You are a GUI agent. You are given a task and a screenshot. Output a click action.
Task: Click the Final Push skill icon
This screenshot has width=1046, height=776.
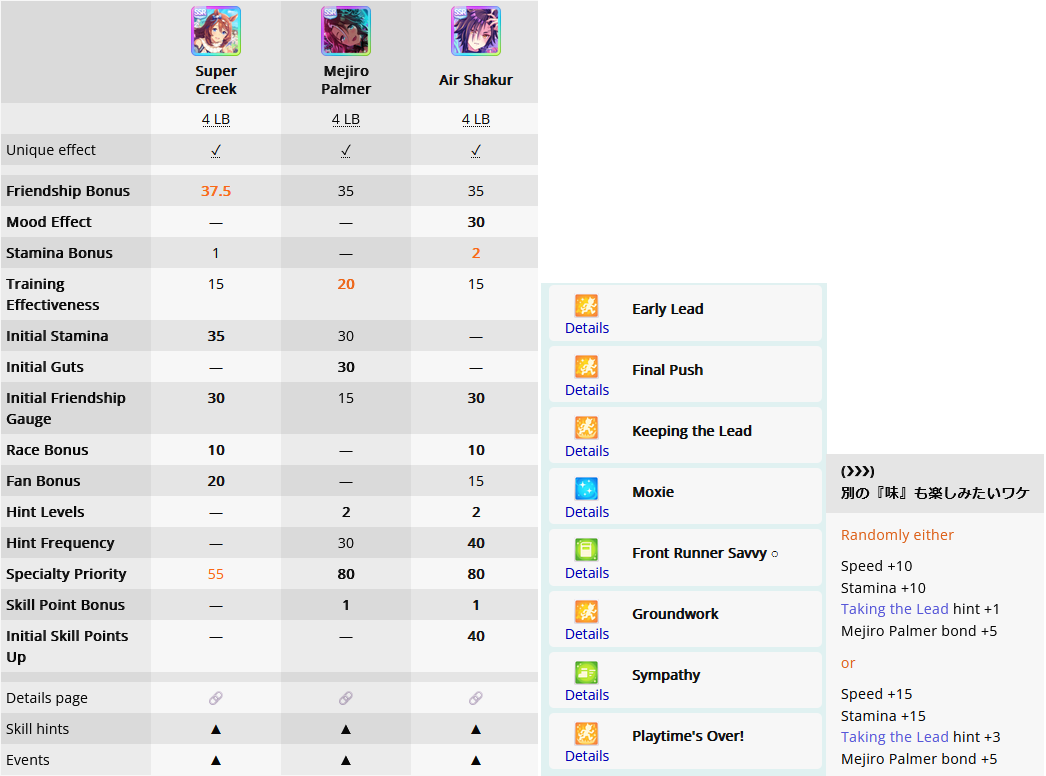tap(586, 367)
